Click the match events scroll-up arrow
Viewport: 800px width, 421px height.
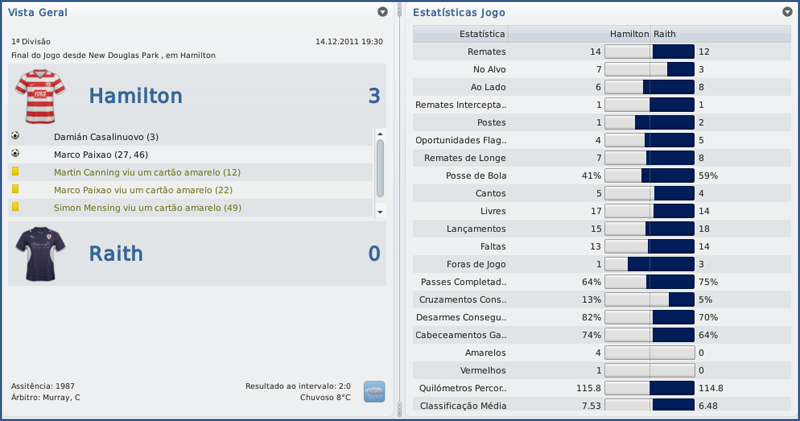click(380, 132)
